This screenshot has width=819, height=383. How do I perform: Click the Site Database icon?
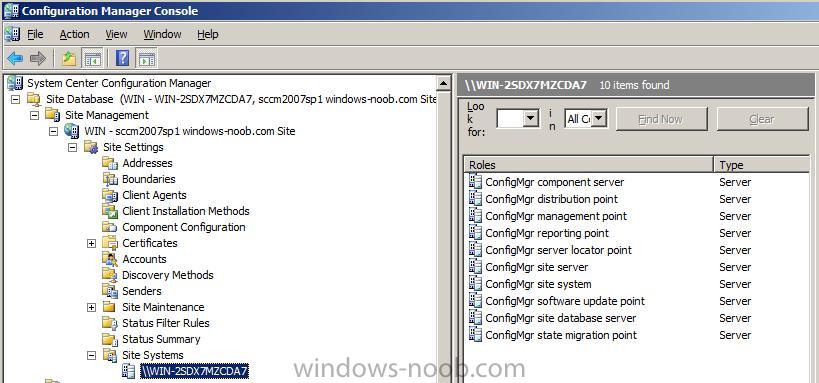pos(33,99)
